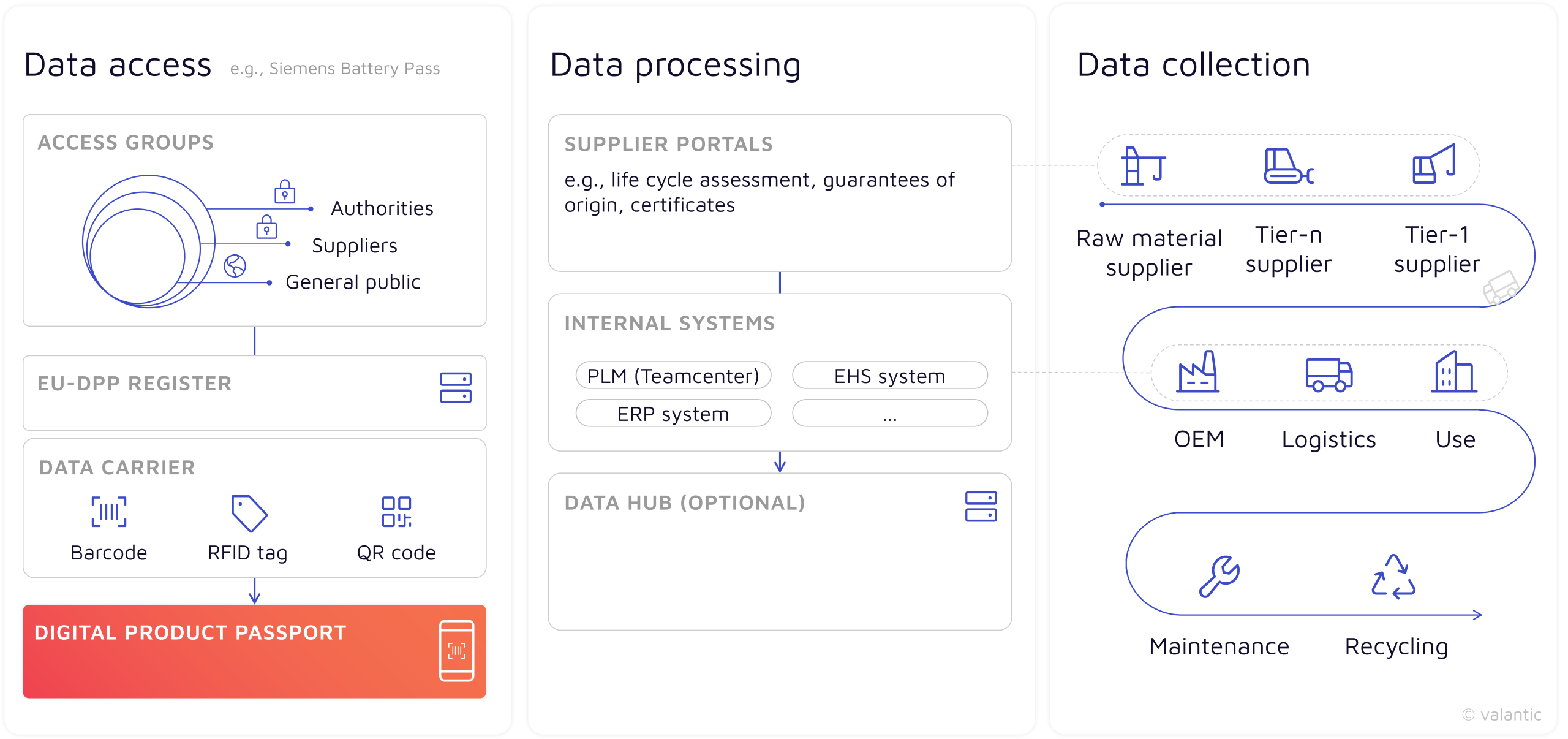Click the smartphone icon on passport banner

456,651
